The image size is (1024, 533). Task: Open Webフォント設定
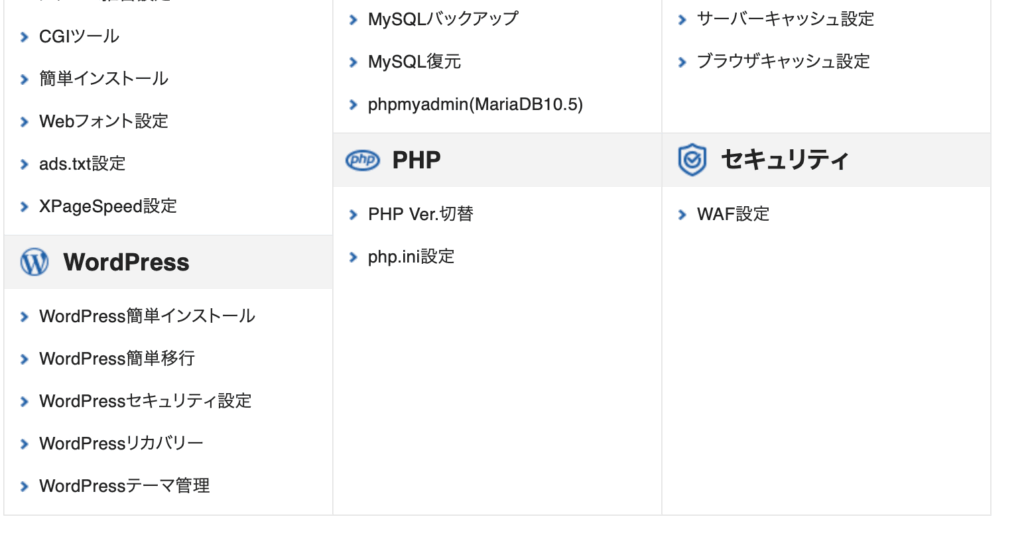click(104, 121)
